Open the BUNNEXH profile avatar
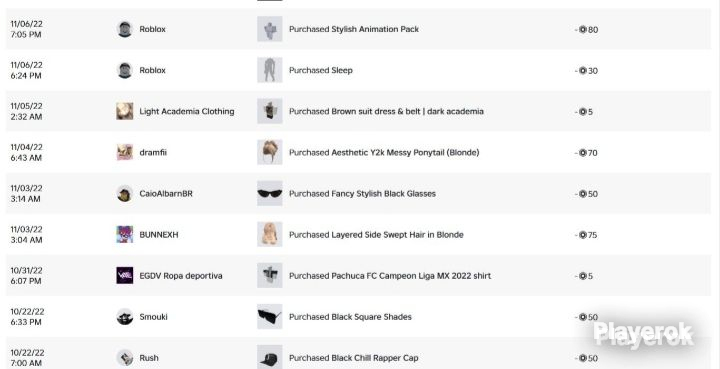The width and height of the screenshot is (720, 369). (x=124, y=235)
